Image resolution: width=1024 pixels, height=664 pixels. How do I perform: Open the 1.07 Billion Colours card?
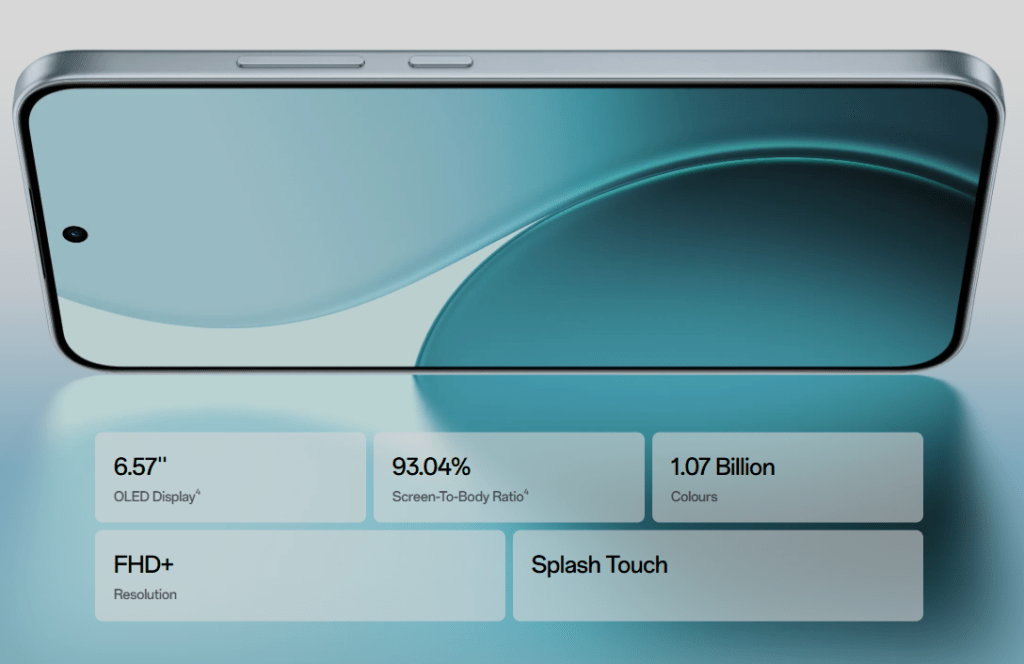point(787,477)
